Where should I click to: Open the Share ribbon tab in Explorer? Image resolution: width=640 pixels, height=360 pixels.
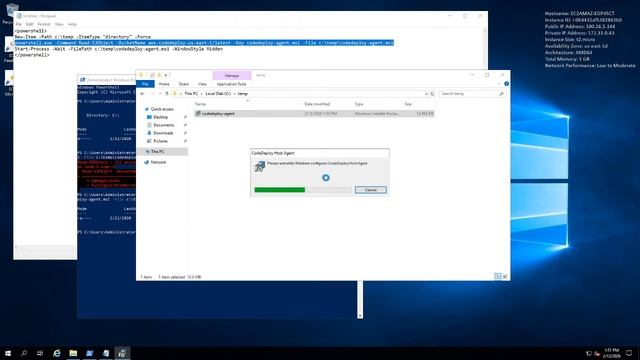coord(184,84)
